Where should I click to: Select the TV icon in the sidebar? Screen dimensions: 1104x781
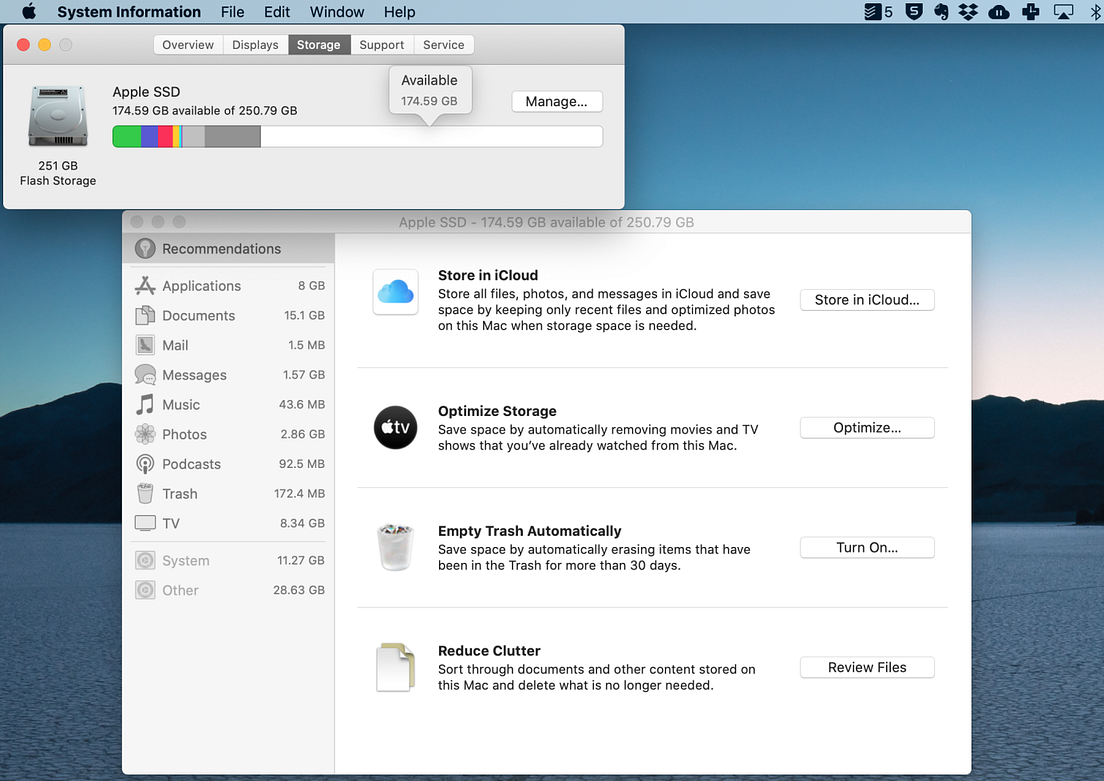tap(144, 523)
